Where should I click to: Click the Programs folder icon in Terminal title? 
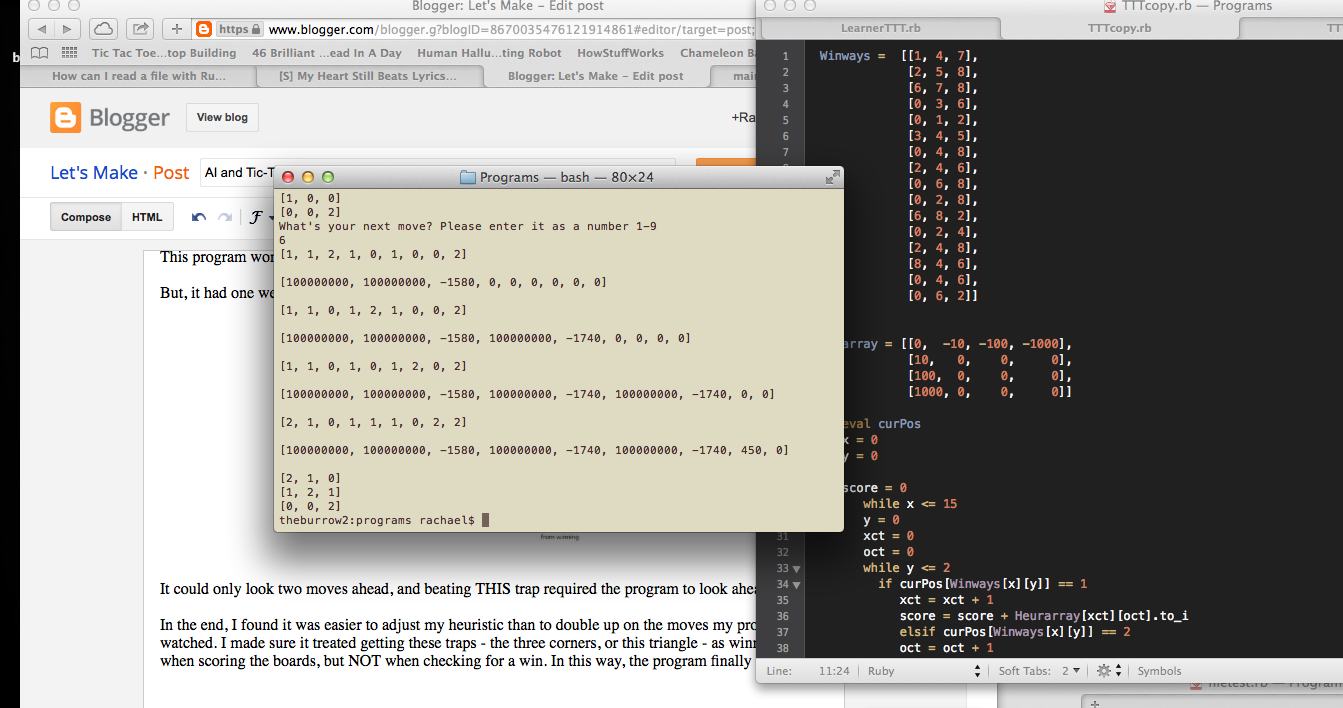pos(467,177)
